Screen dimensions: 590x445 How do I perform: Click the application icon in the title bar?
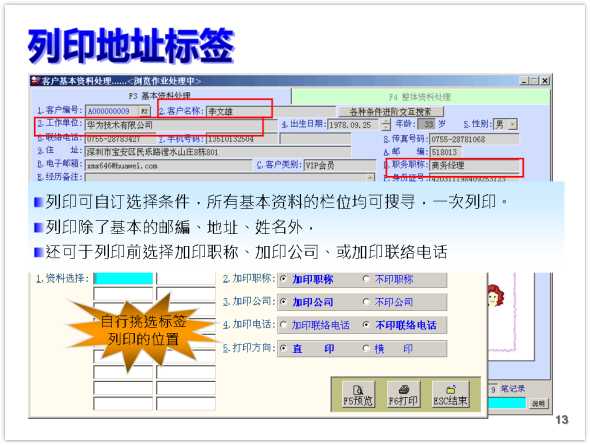point(35,80)
